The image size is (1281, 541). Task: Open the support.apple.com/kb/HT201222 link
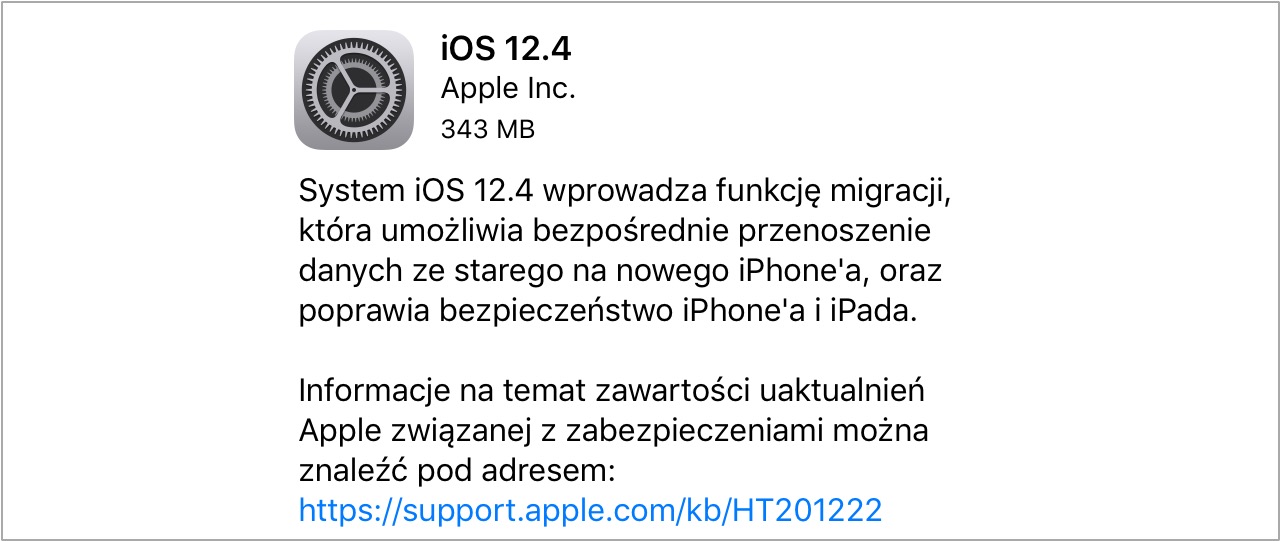tap(590, 511)
